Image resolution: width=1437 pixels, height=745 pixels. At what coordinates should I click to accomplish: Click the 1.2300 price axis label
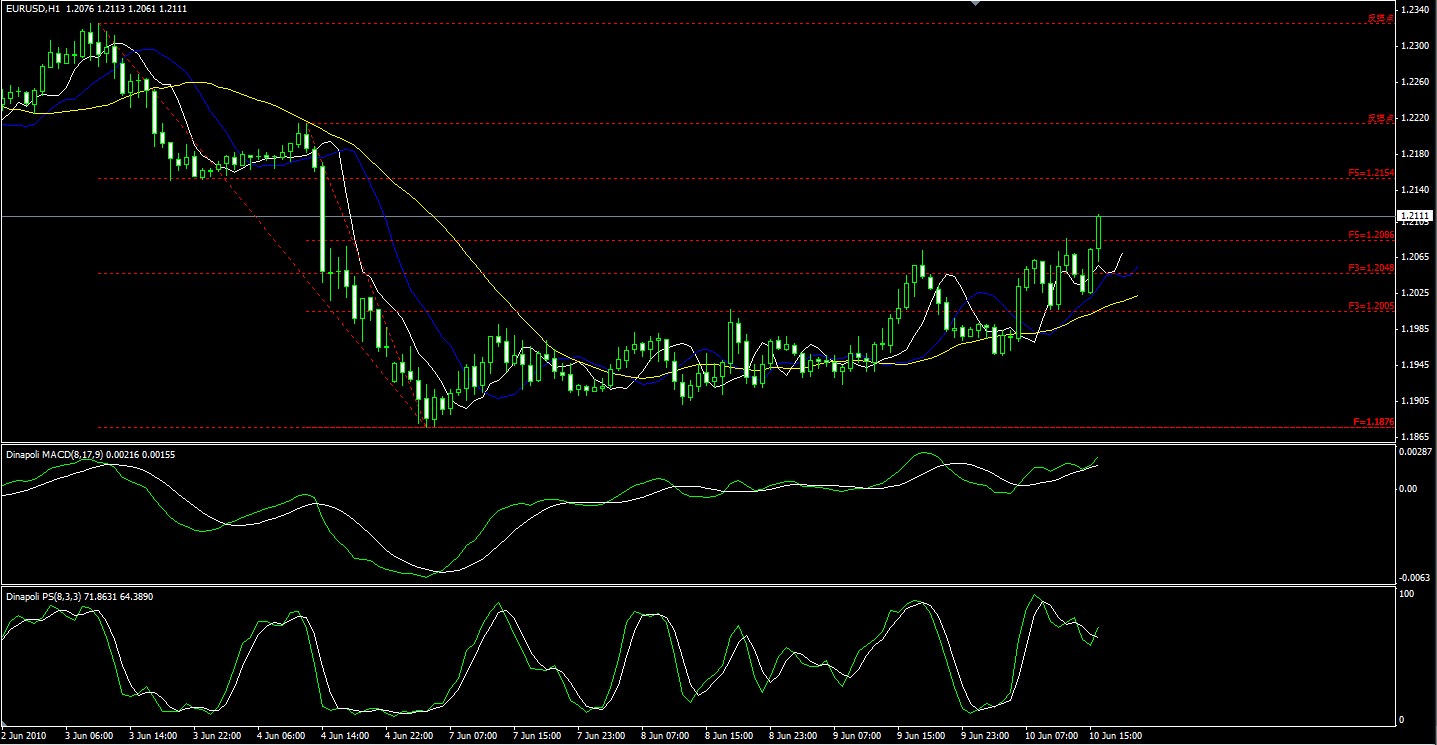coord(1415,46)
